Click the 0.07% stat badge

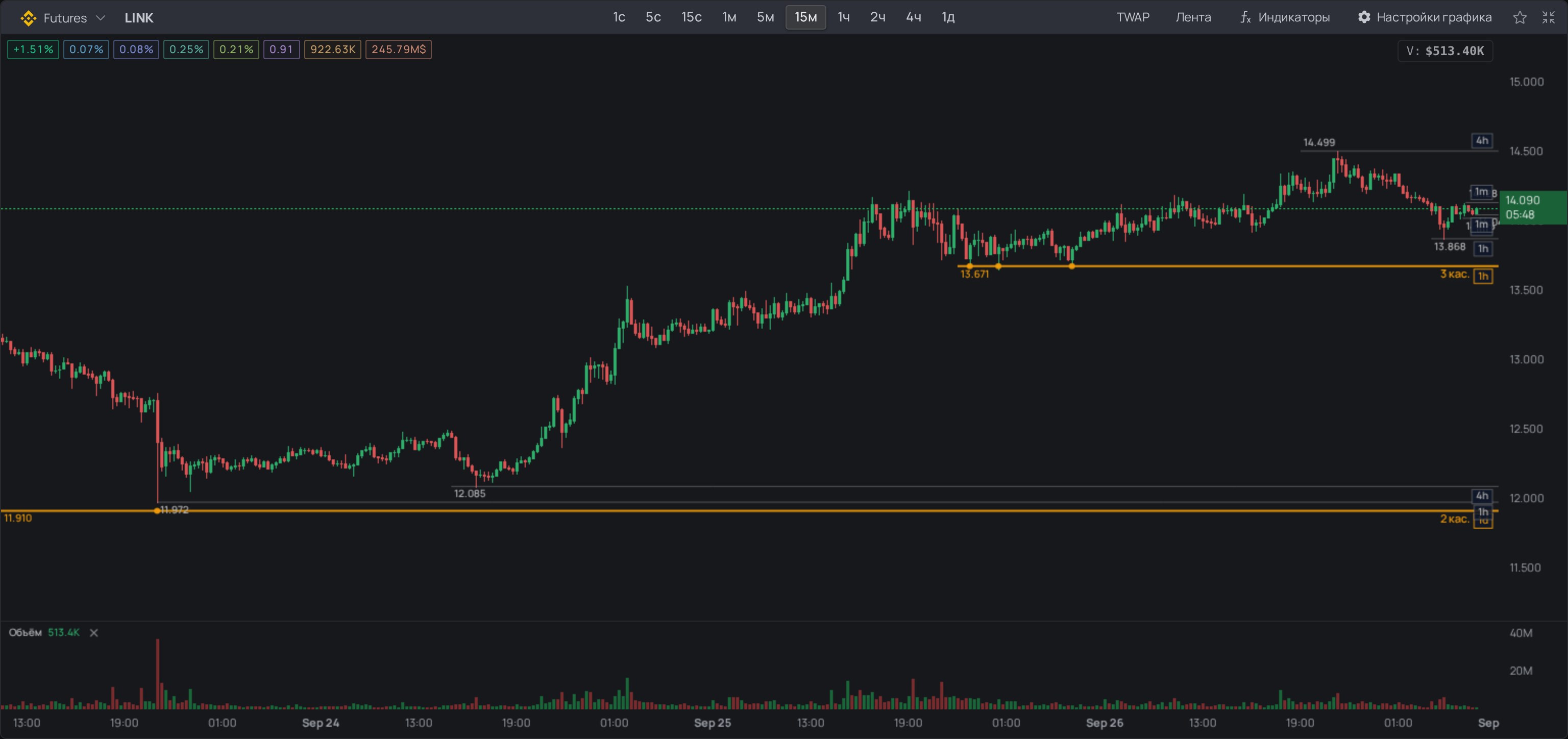coord(86,50)
